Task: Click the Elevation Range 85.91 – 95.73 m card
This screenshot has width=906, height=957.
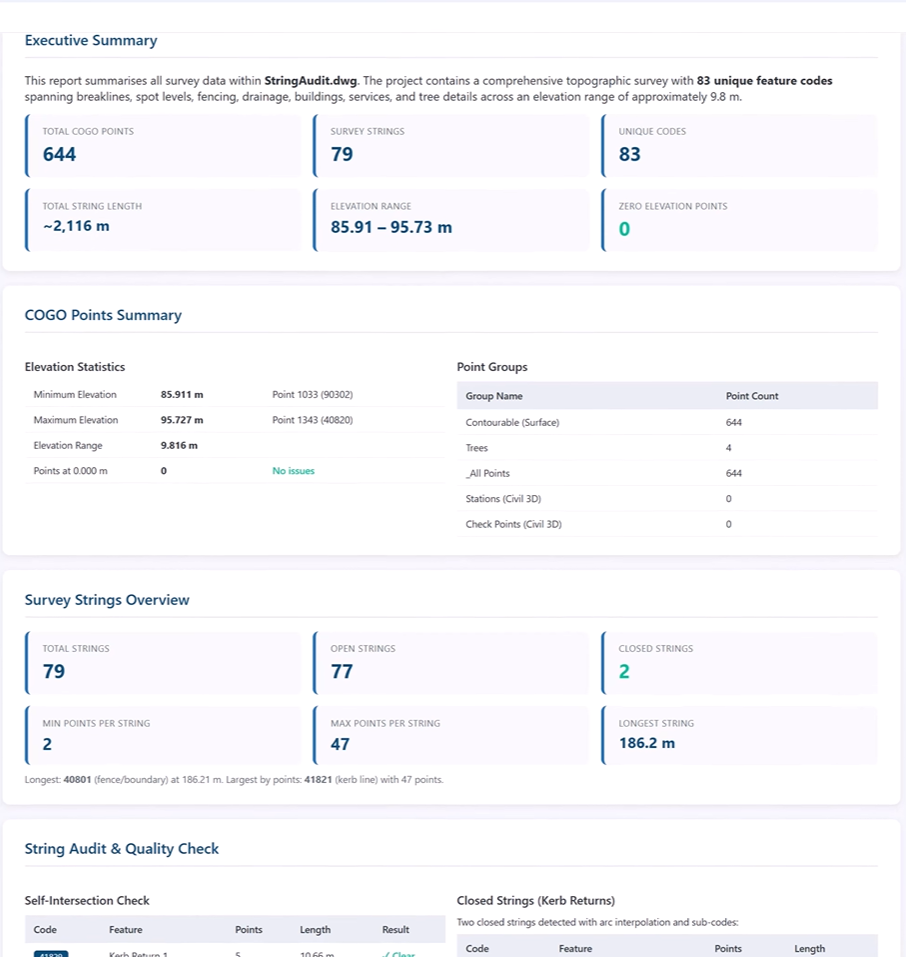Action: pyautogui.click(x=451, y=220)
